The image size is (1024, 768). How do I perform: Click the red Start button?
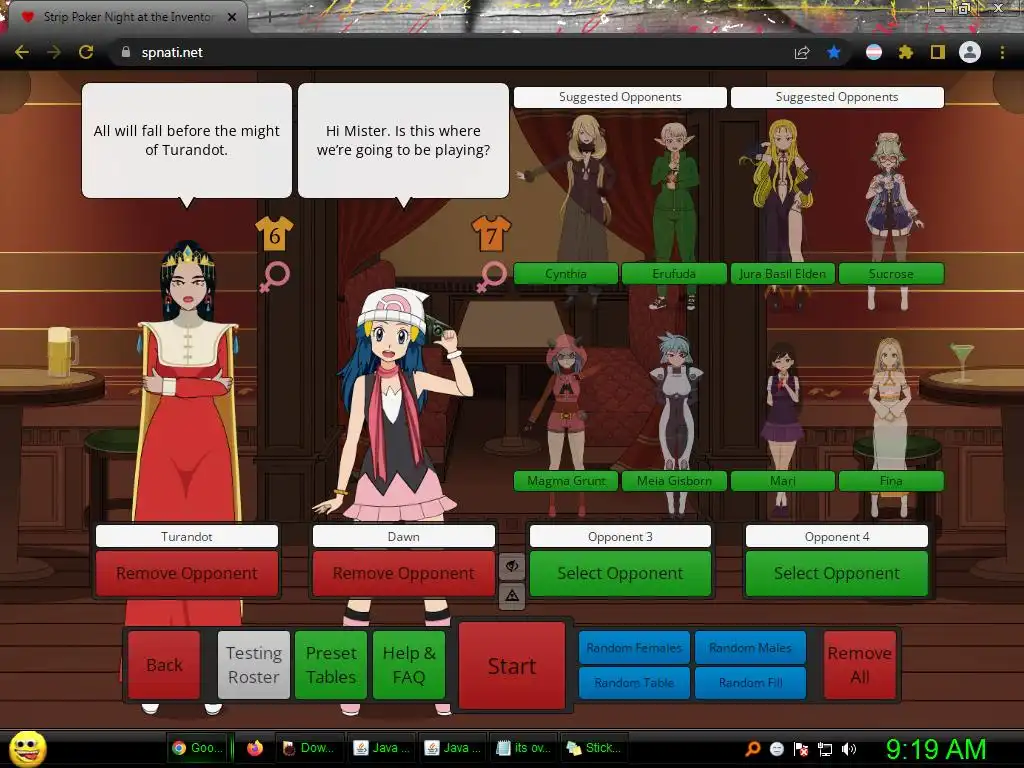pyautogui.click(x=512, y=665)
